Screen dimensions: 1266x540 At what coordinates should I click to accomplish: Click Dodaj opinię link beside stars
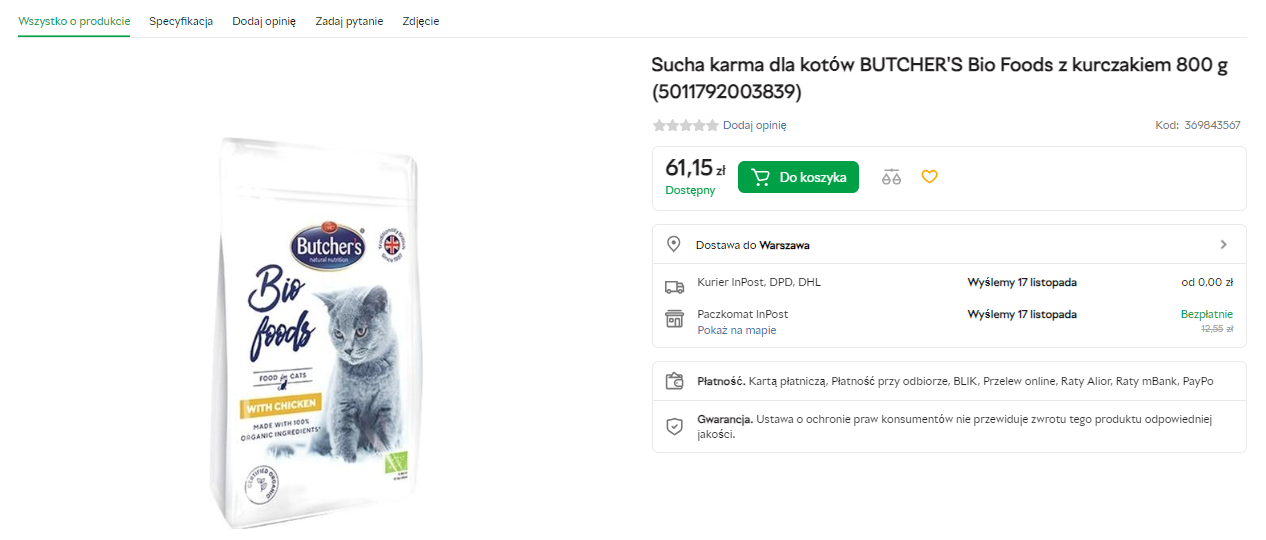(754, 126)
